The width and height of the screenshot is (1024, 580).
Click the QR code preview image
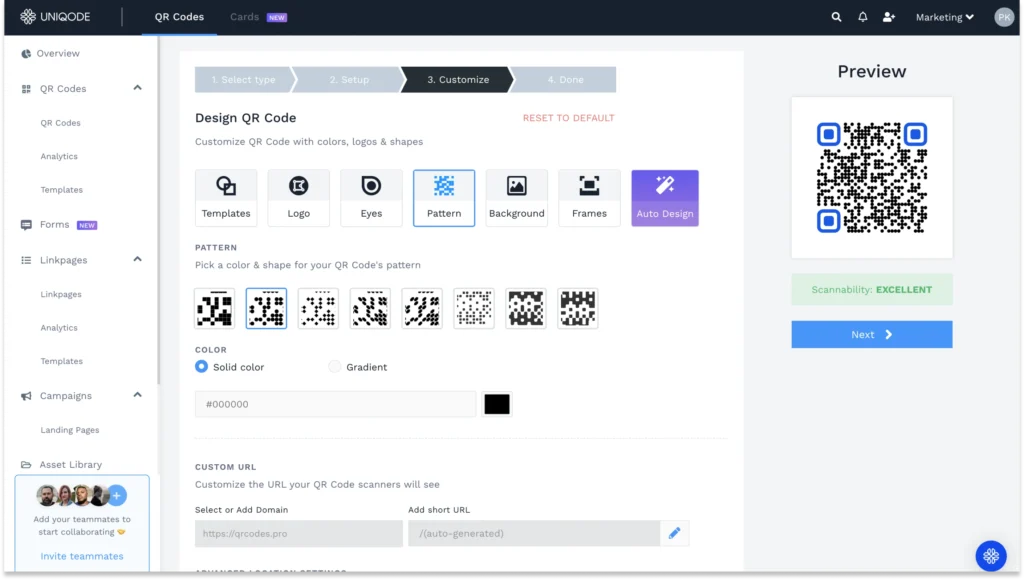point(872,178)
